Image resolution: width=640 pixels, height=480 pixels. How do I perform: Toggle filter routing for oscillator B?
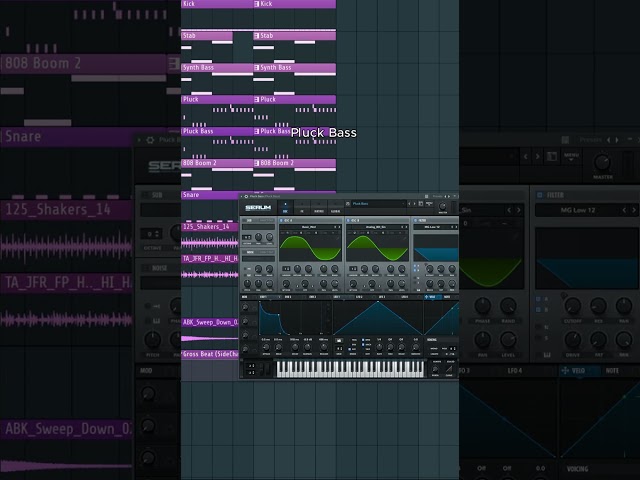[x=415, y=270]
